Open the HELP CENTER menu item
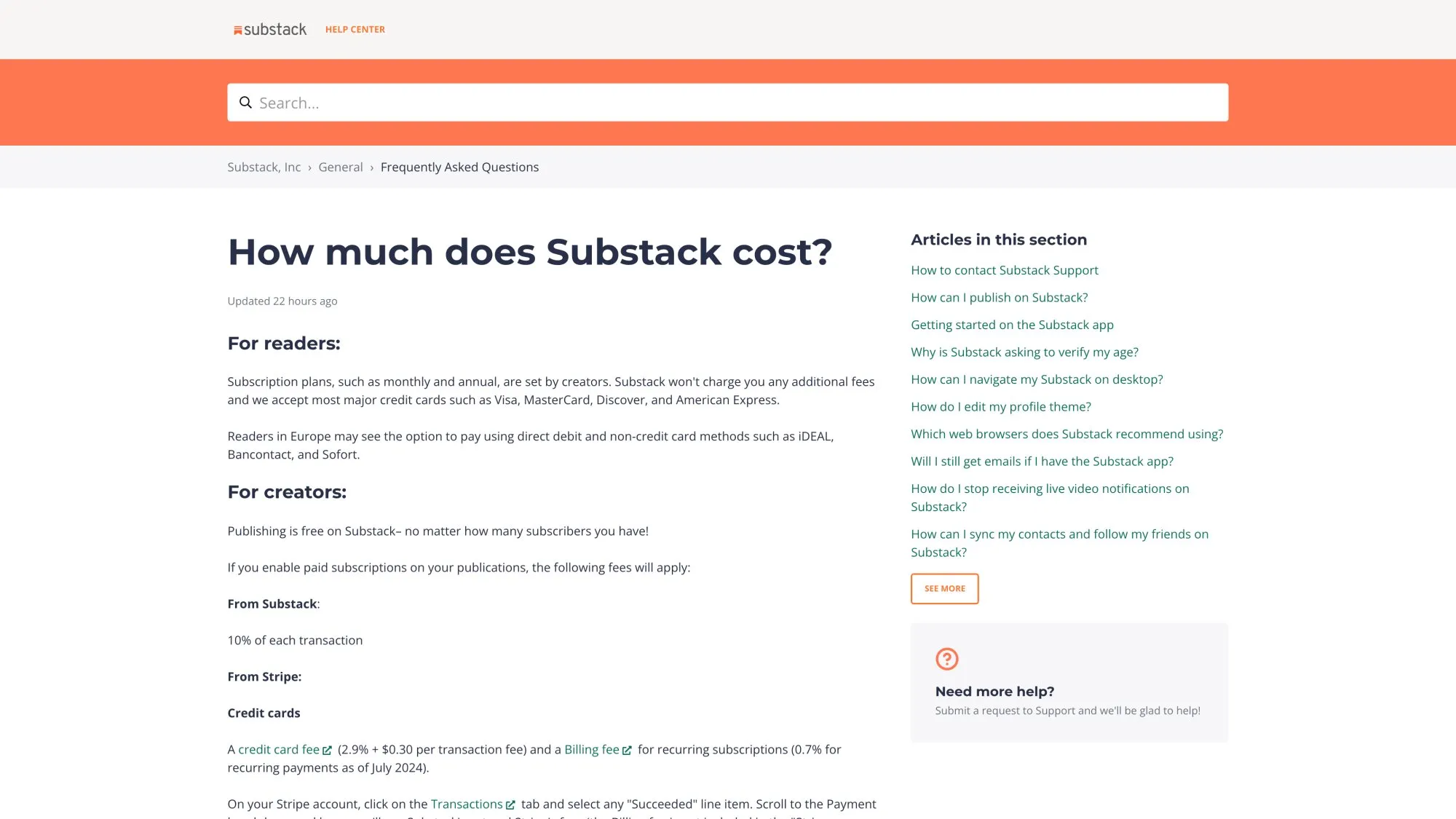 point(355,29)
